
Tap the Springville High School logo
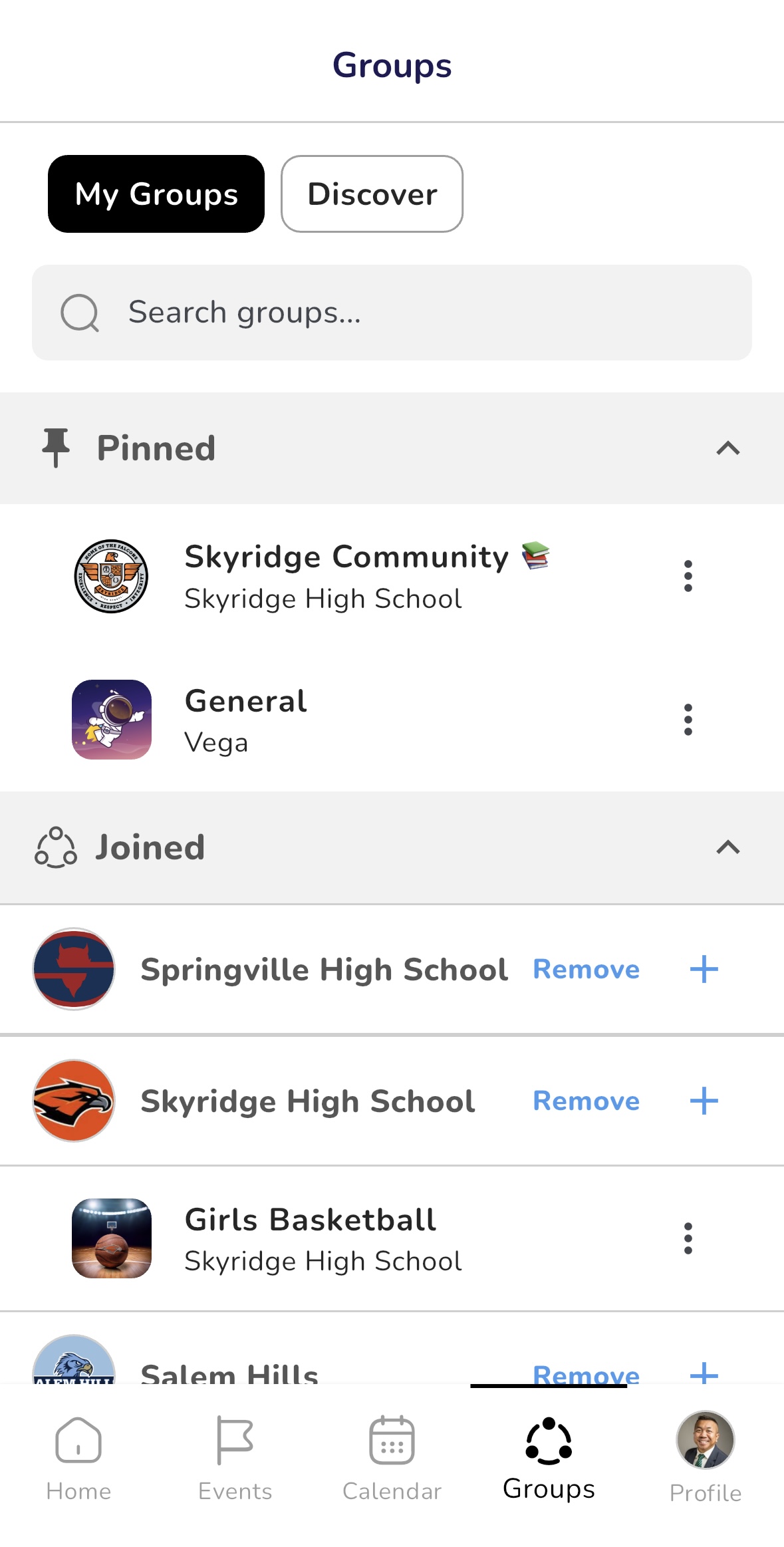coord(74,969)
